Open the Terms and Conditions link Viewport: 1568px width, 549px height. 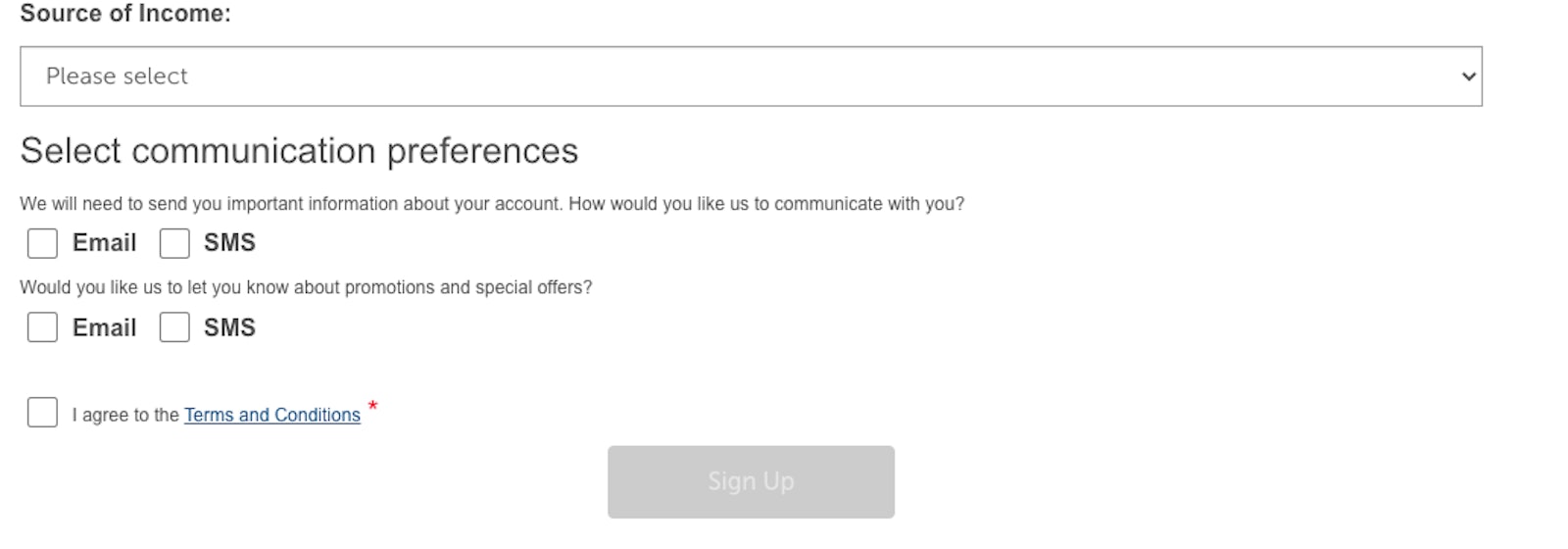(x=272, y=415)
